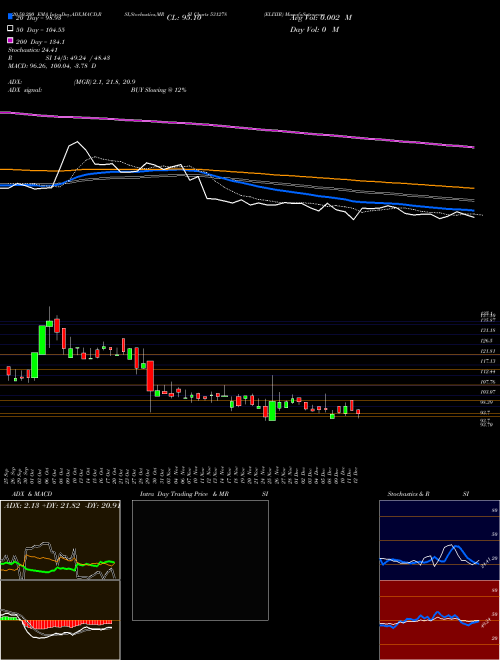Open the empty Intra Day Trading Price panel

[200, 560]
